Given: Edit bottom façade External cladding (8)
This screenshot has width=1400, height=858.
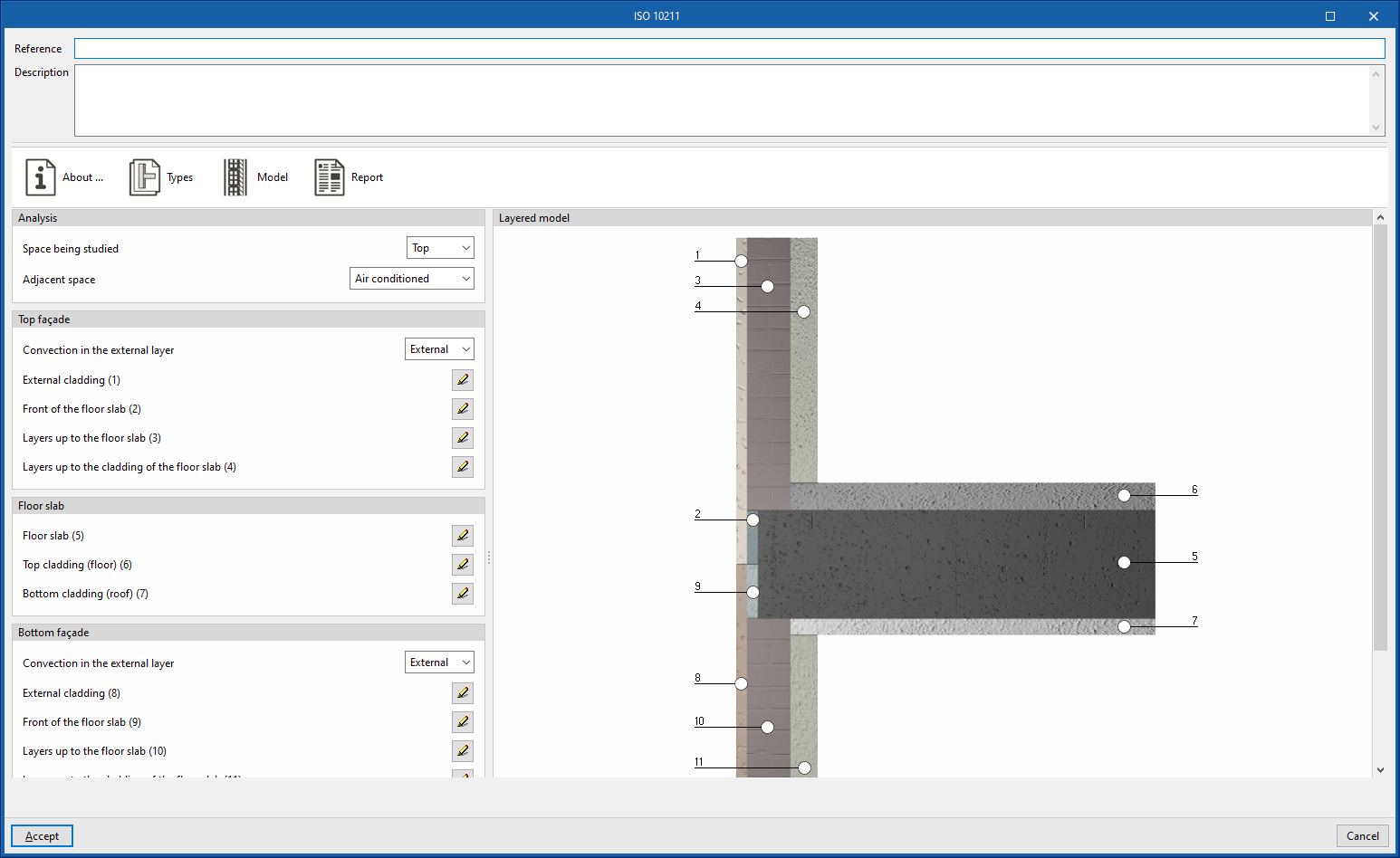Looking at the screenshot, I should pos(463,693).
